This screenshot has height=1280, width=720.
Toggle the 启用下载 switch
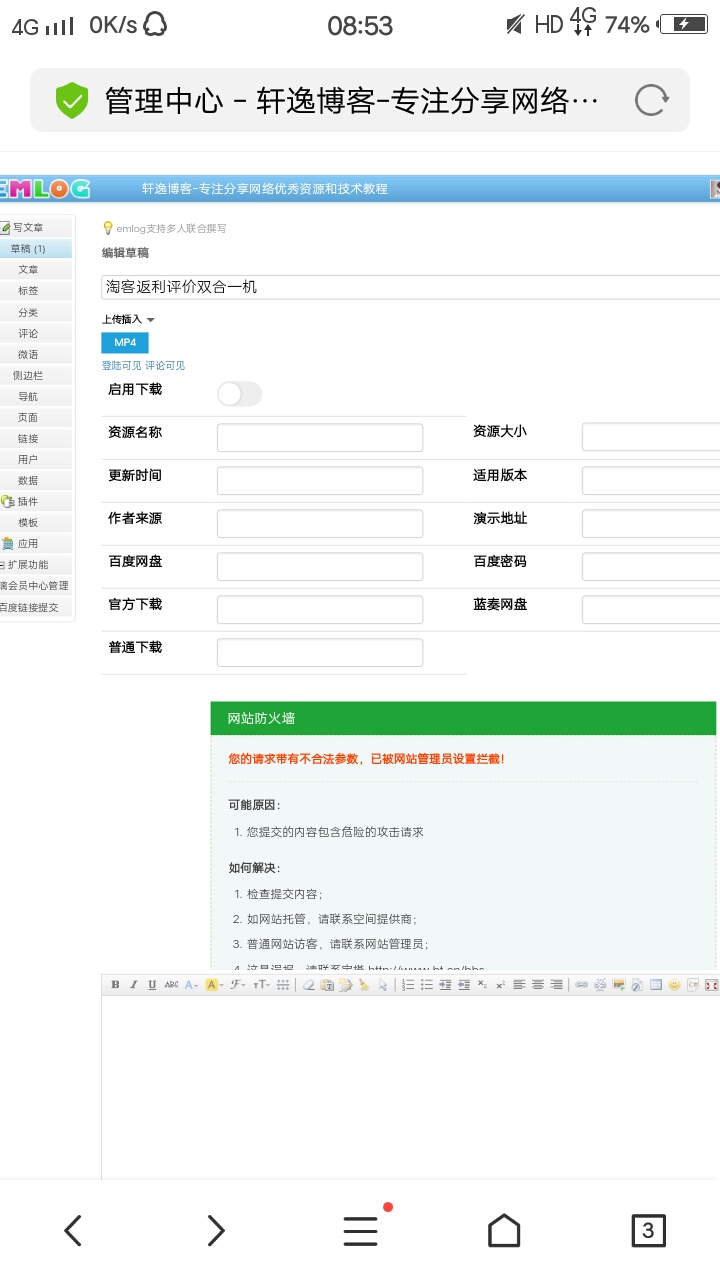coord(239,394)
